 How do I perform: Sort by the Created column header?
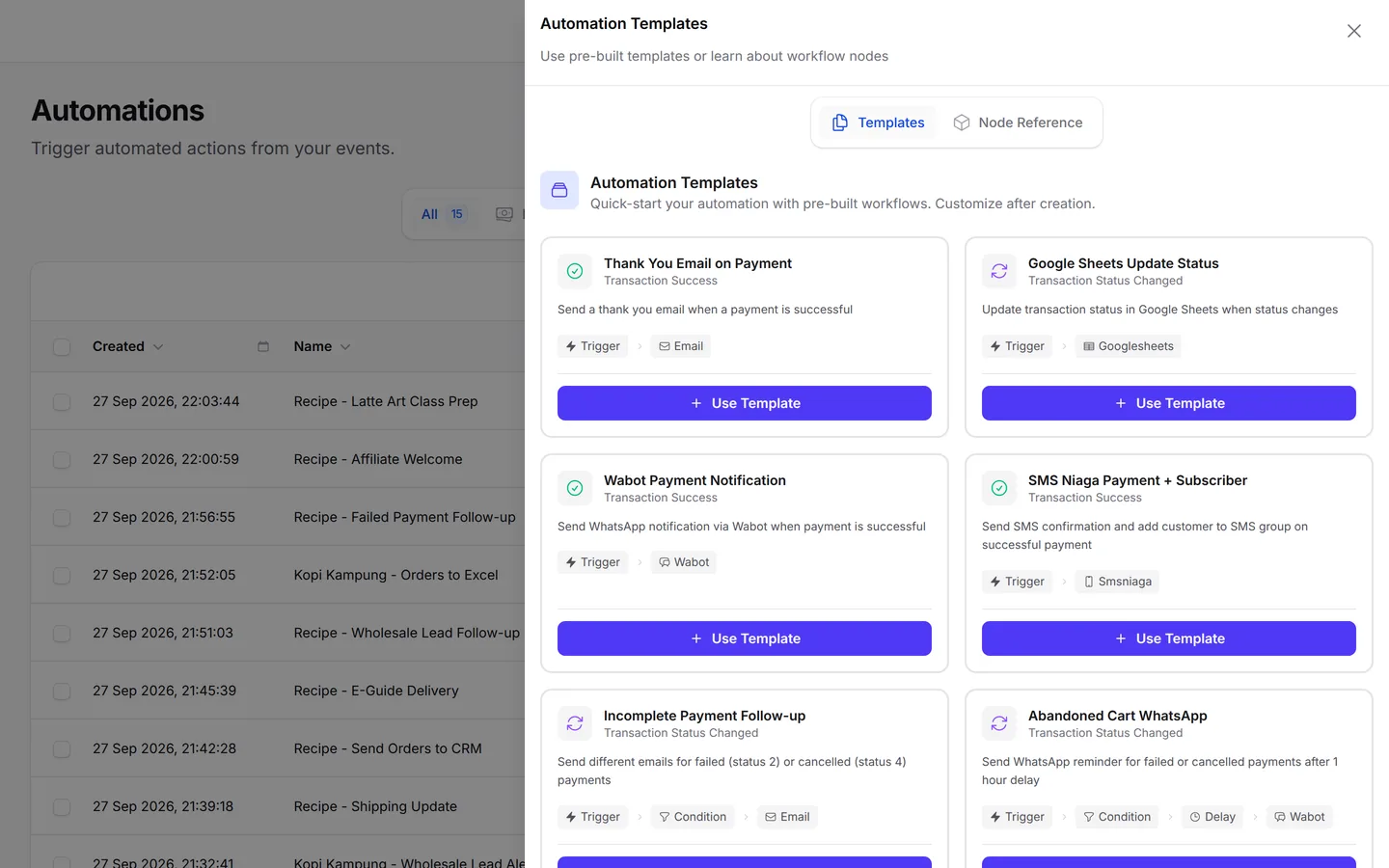click(x=127, y=346)
